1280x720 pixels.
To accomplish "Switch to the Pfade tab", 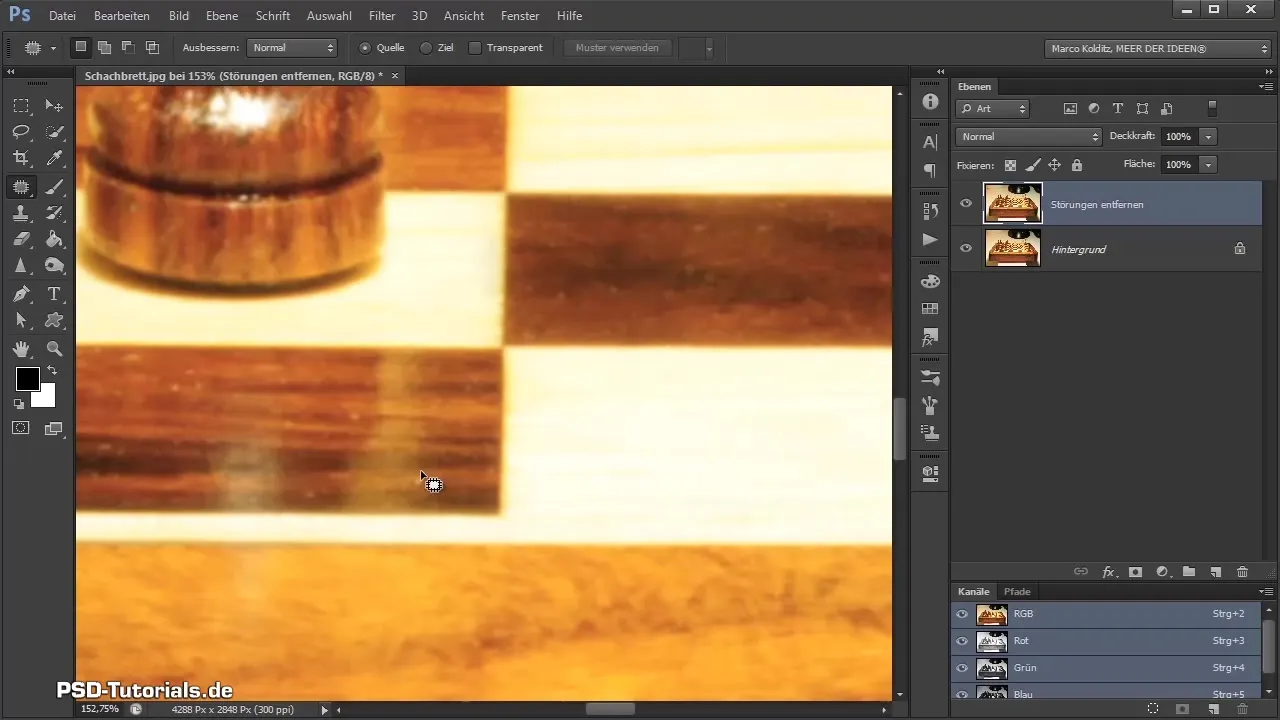I will (x=1017, y=591).
